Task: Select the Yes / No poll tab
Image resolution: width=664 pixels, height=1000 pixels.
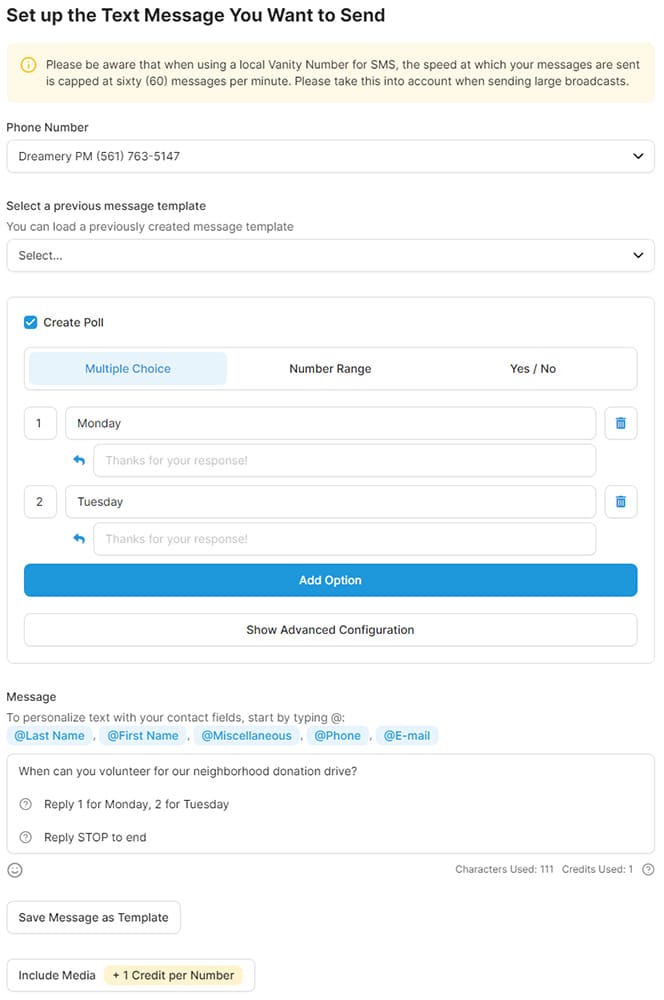Action: (x=532, y=368)
